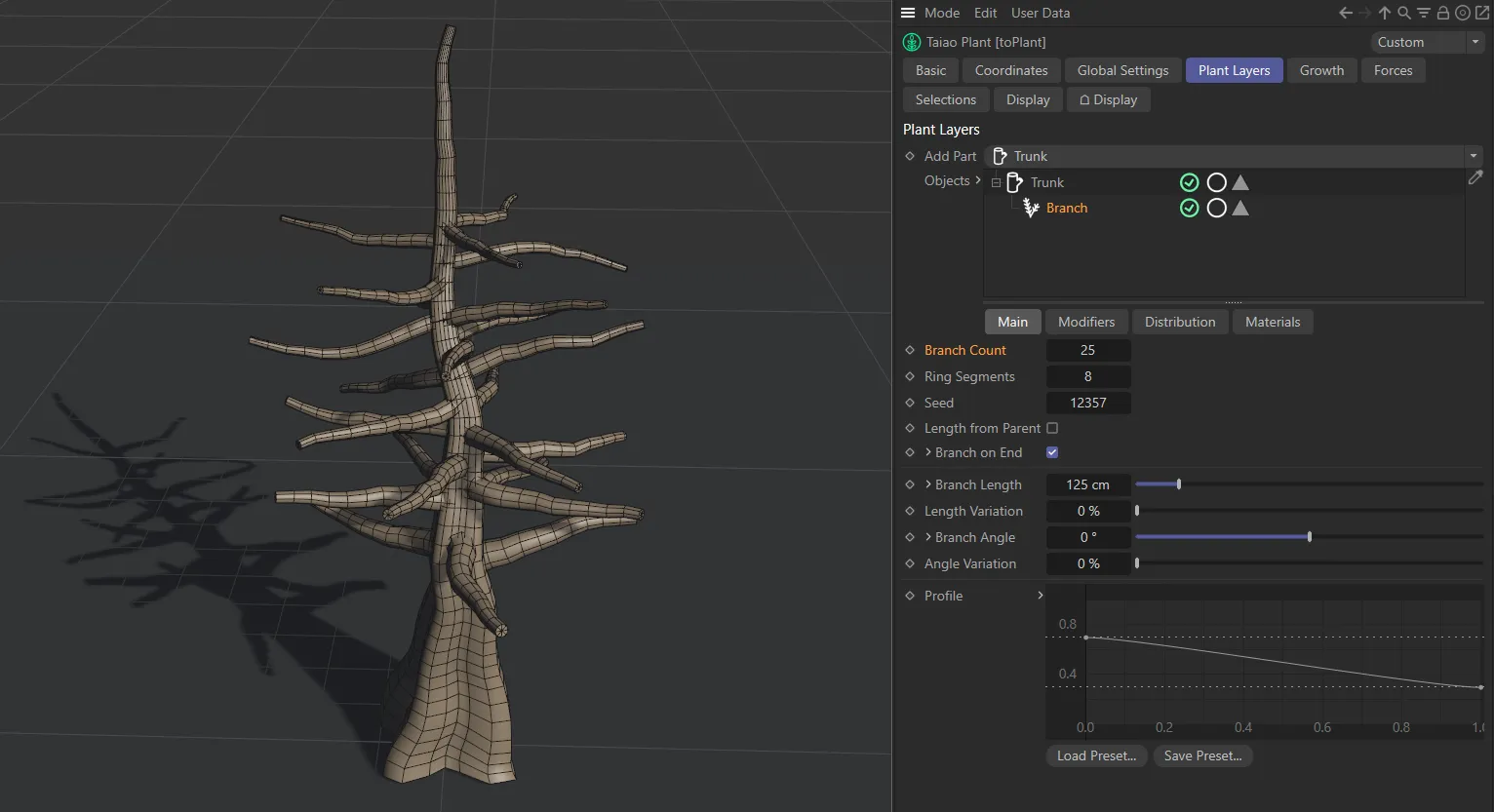Enable the Length from Parent checkbox

click(1051, 427)
